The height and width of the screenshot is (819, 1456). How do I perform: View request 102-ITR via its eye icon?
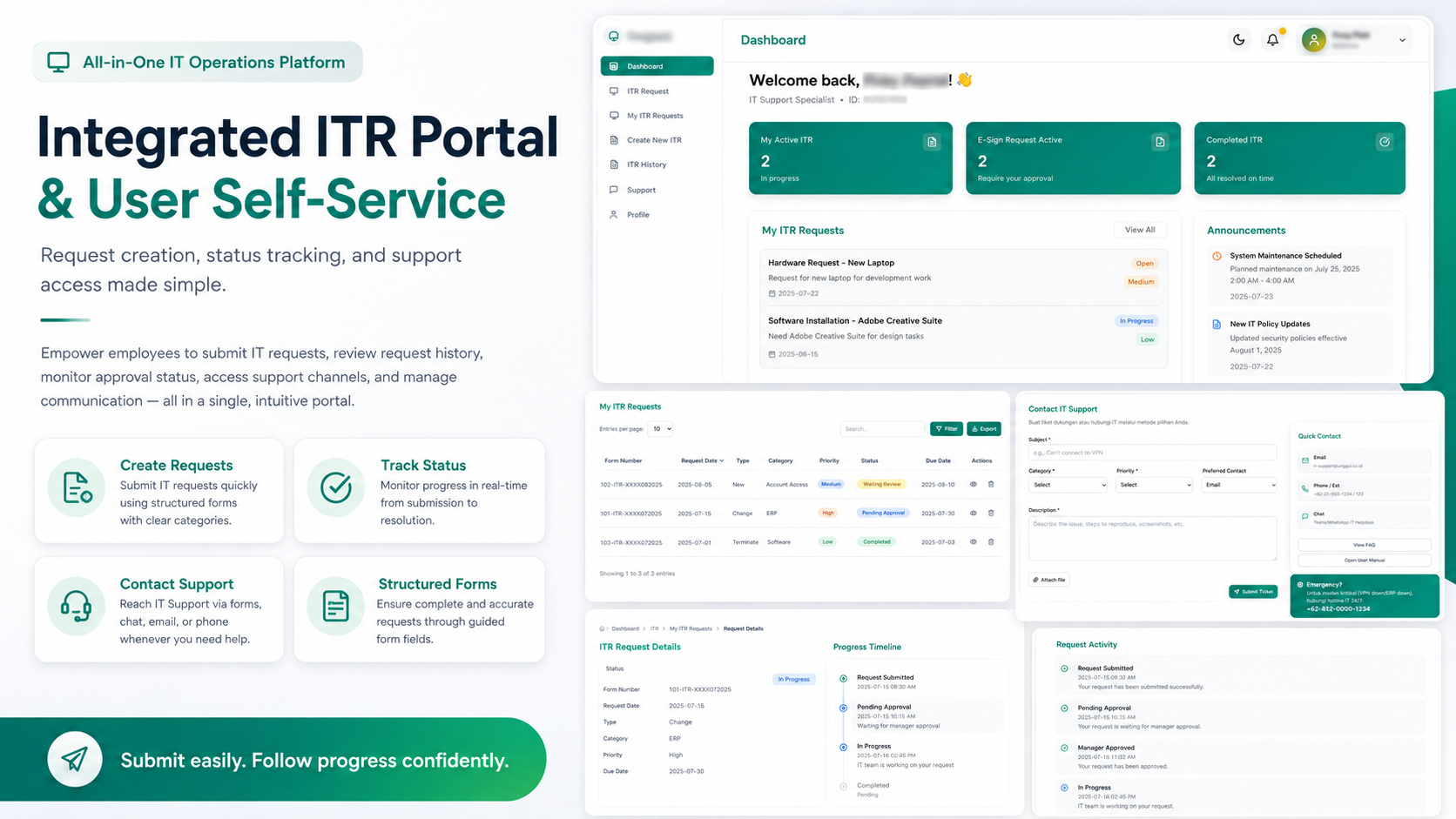973,484
